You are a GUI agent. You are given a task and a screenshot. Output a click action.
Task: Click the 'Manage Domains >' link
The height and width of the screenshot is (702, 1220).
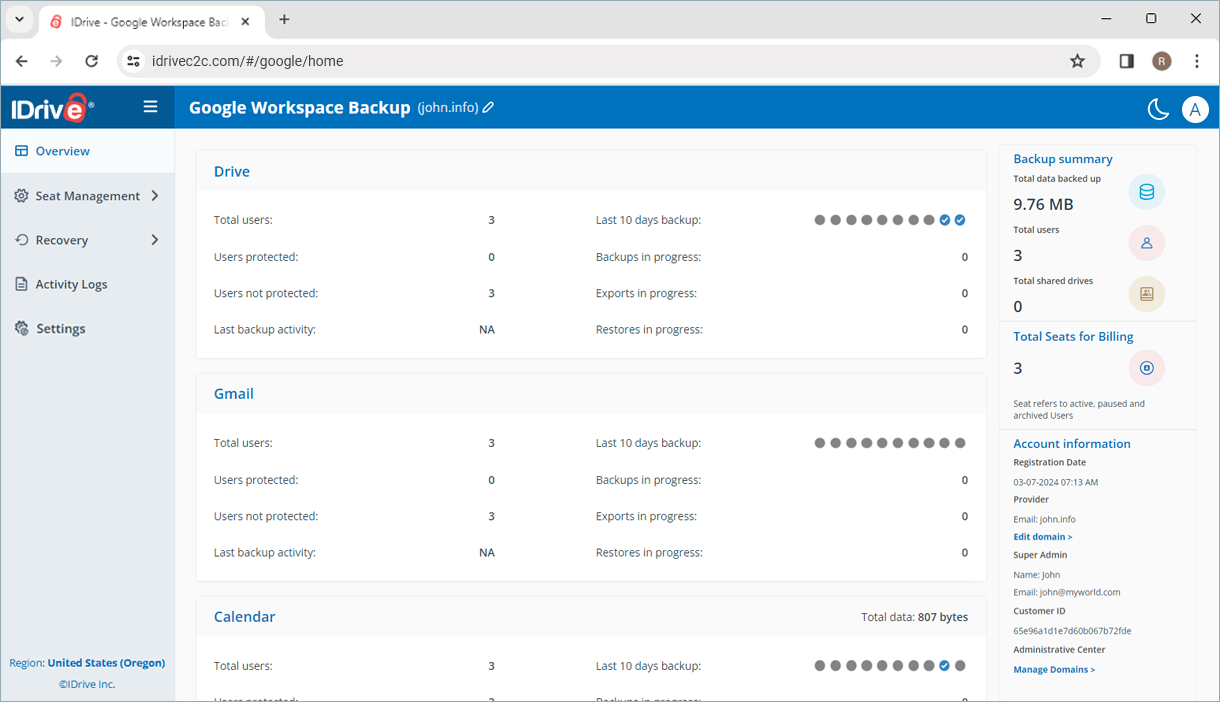[x=1053, y=669]
